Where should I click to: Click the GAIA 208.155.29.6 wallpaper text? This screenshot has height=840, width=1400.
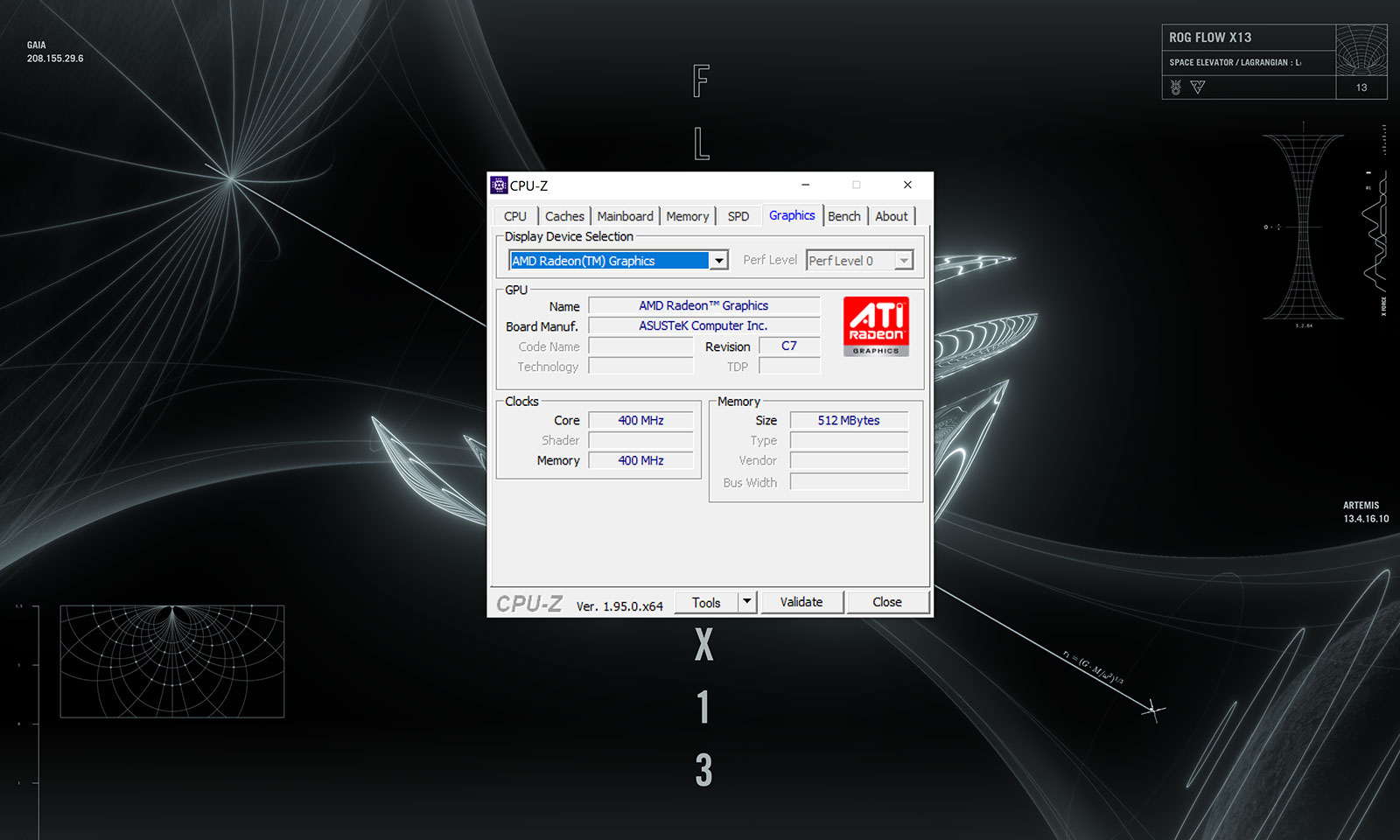54,52
